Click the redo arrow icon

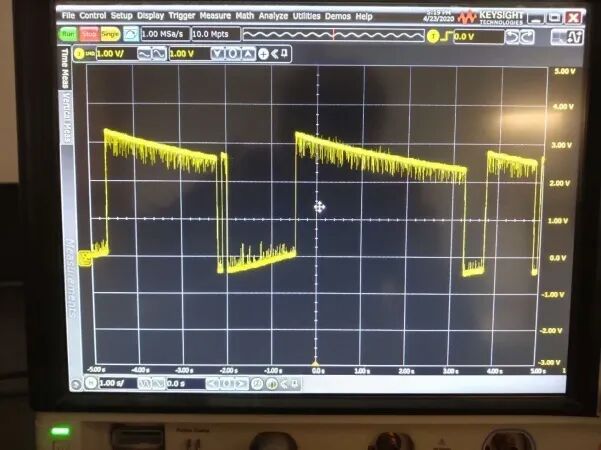pos(527,37)
